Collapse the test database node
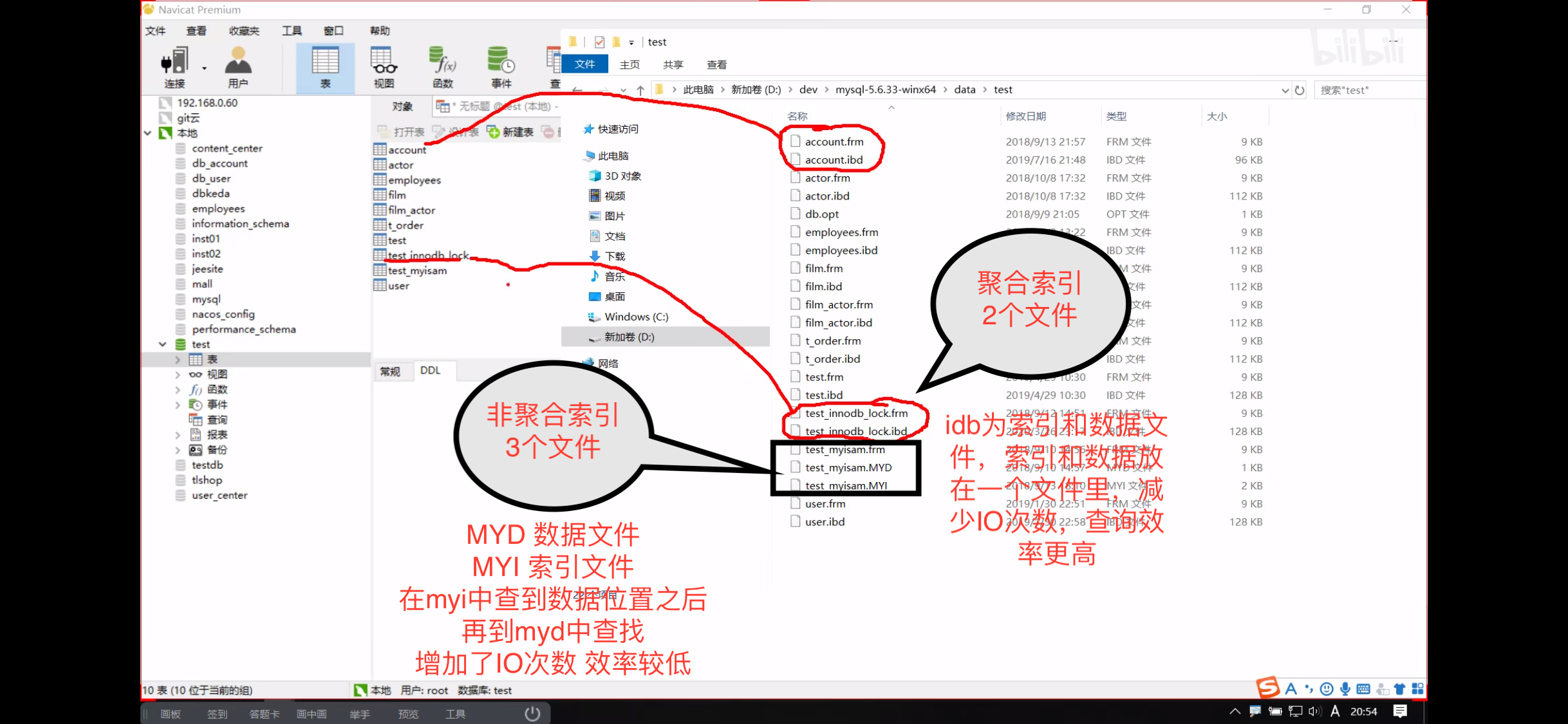Screen dimensions: 1568x724 (x=163, y=345)
